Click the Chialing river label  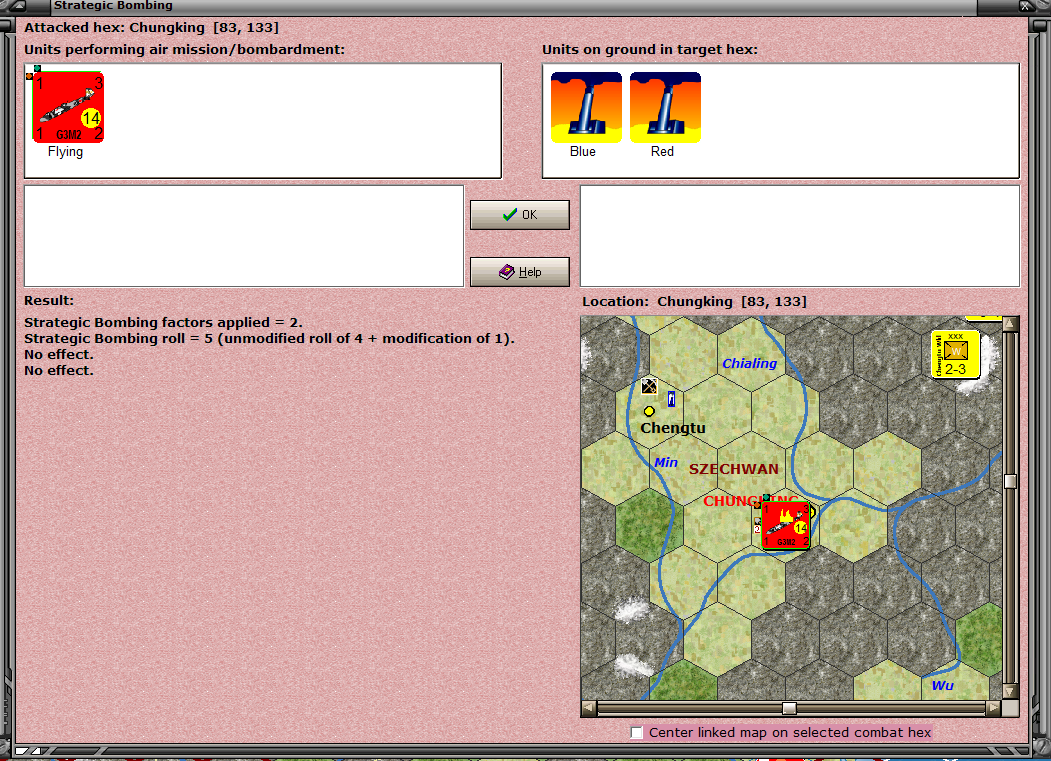pos(749,363)
